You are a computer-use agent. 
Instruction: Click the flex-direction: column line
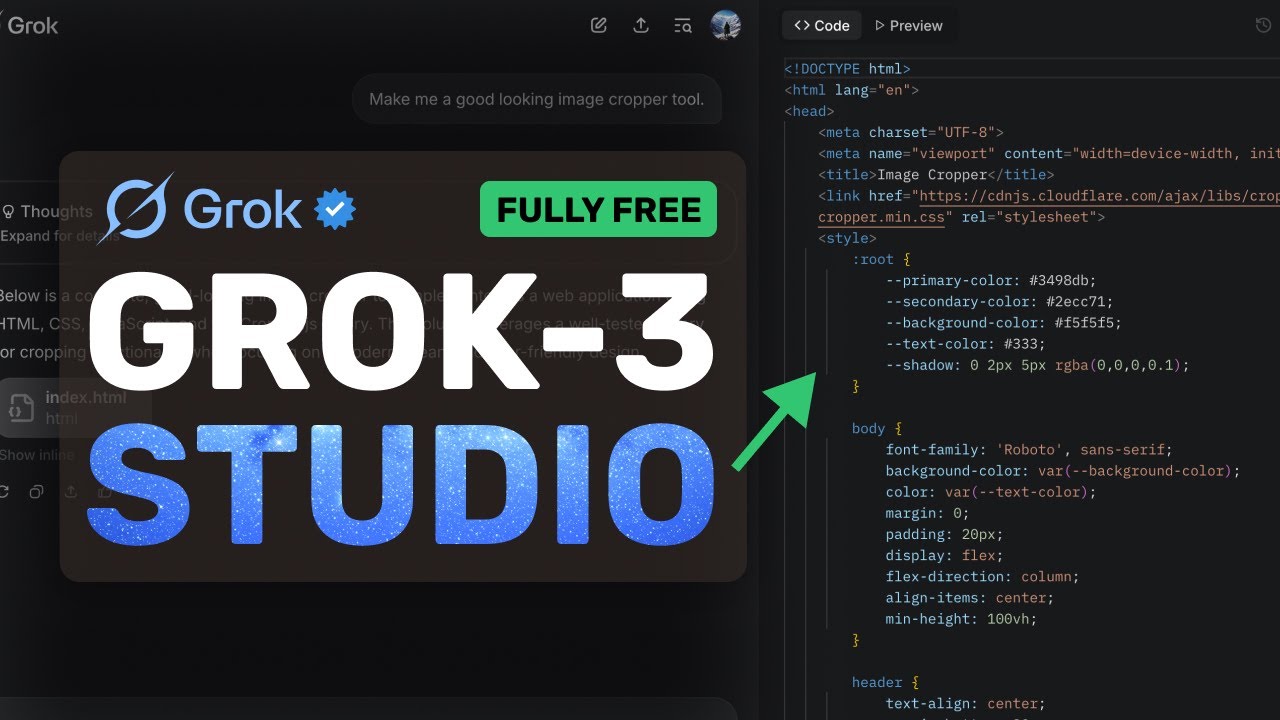point(982,576)
